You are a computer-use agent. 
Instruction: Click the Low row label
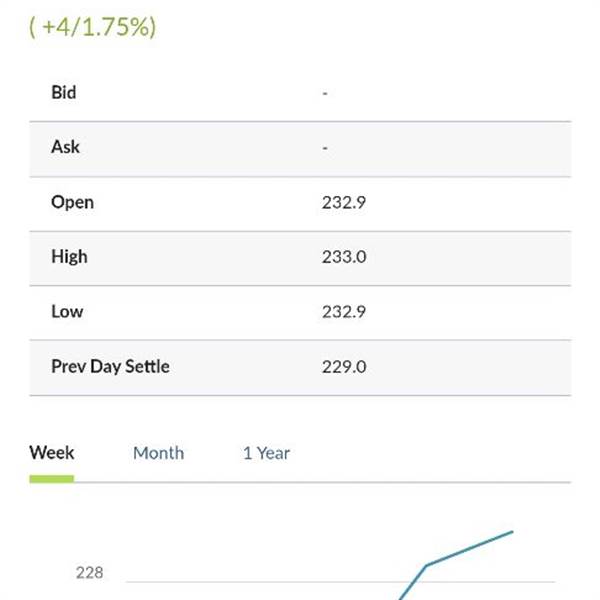pos(67,311)
